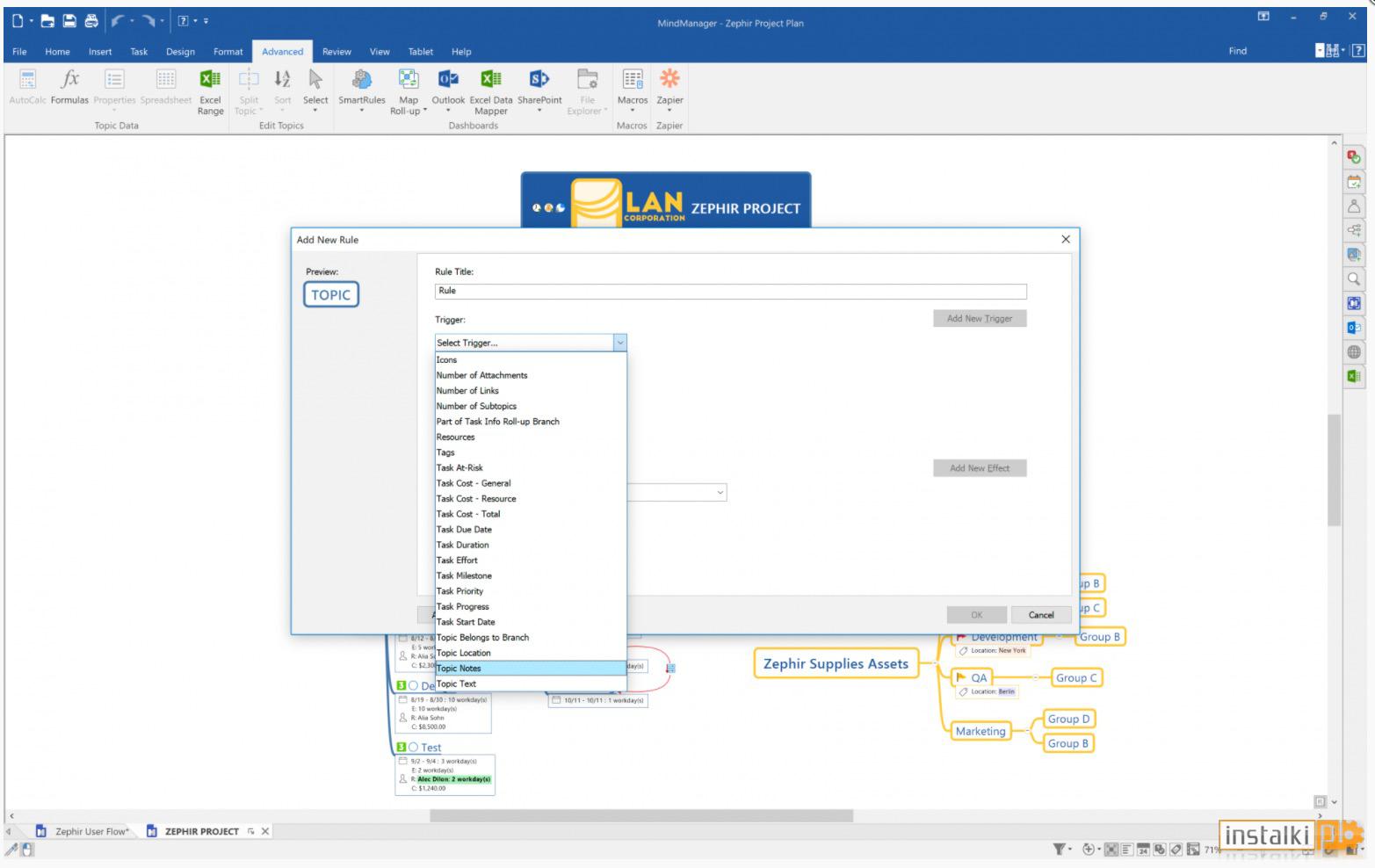Choose Icons in the trigger list
This screenshot has width=1375, height=868.
pos(531,360)
